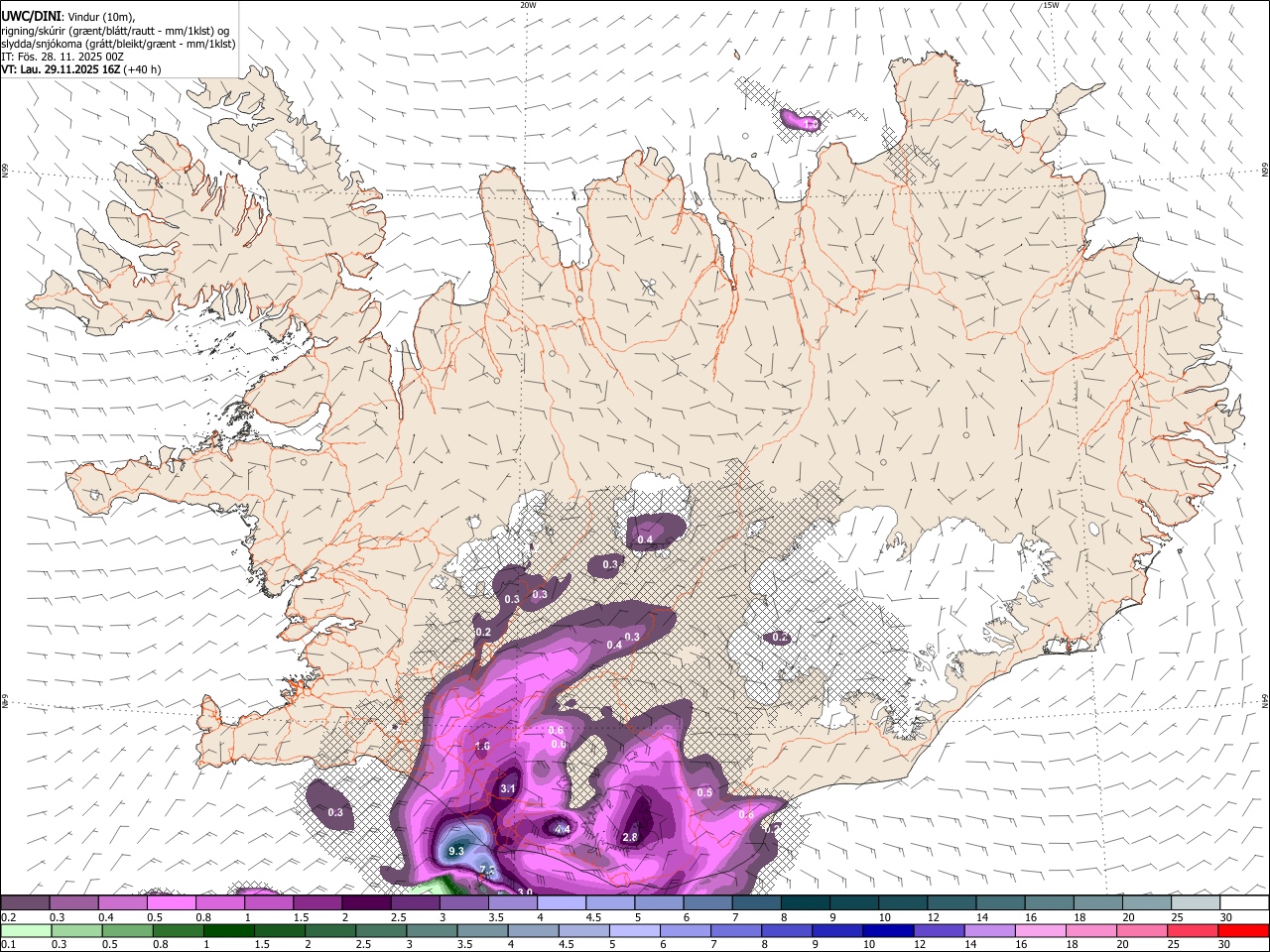Select snow legend swatch between 0.5 and 0.8

pos(171,902)
